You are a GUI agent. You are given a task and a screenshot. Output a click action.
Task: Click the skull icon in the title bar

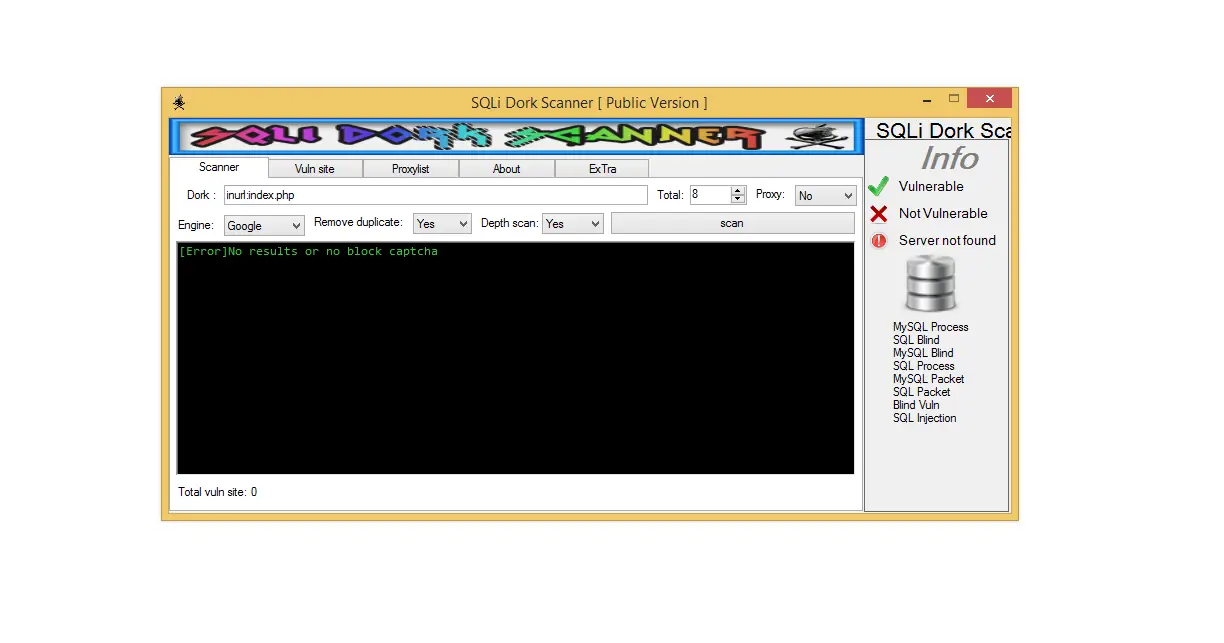(x=180, y=102)
